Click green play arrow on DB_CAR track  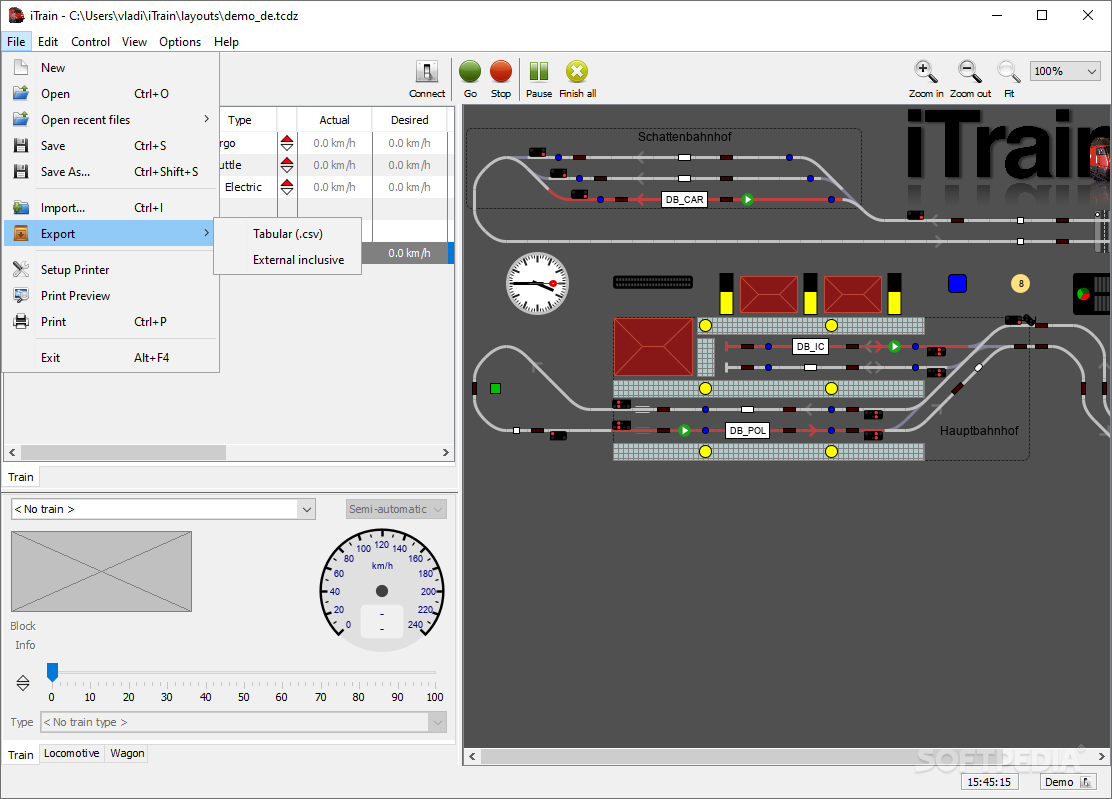coord(747,200)
